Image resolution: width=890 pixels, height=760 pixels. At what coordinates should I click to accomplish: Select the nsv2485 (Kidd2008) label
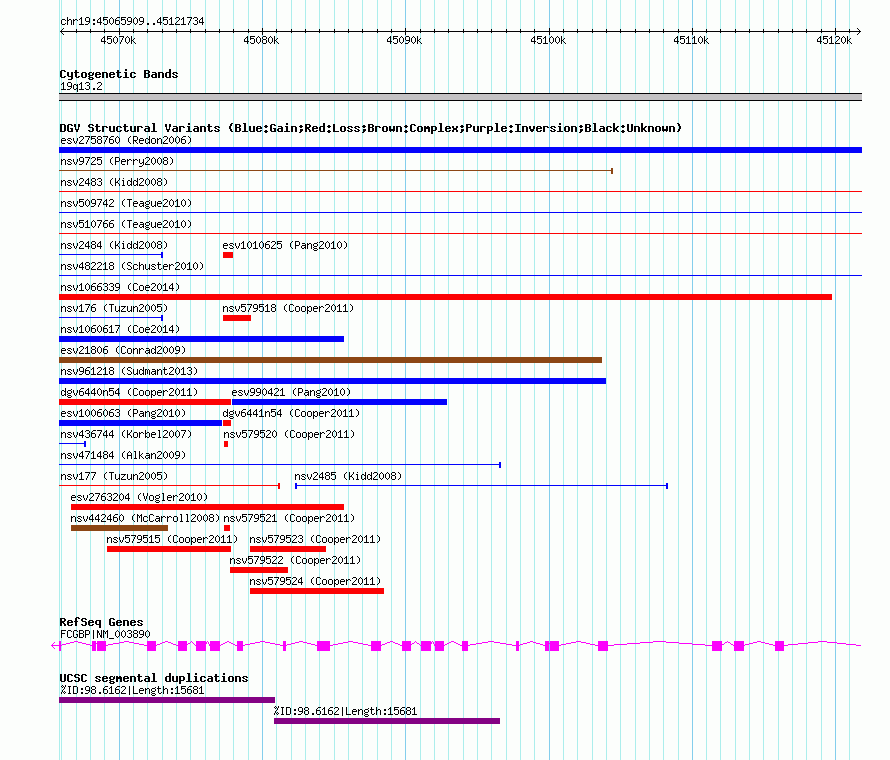coord(348,476)
